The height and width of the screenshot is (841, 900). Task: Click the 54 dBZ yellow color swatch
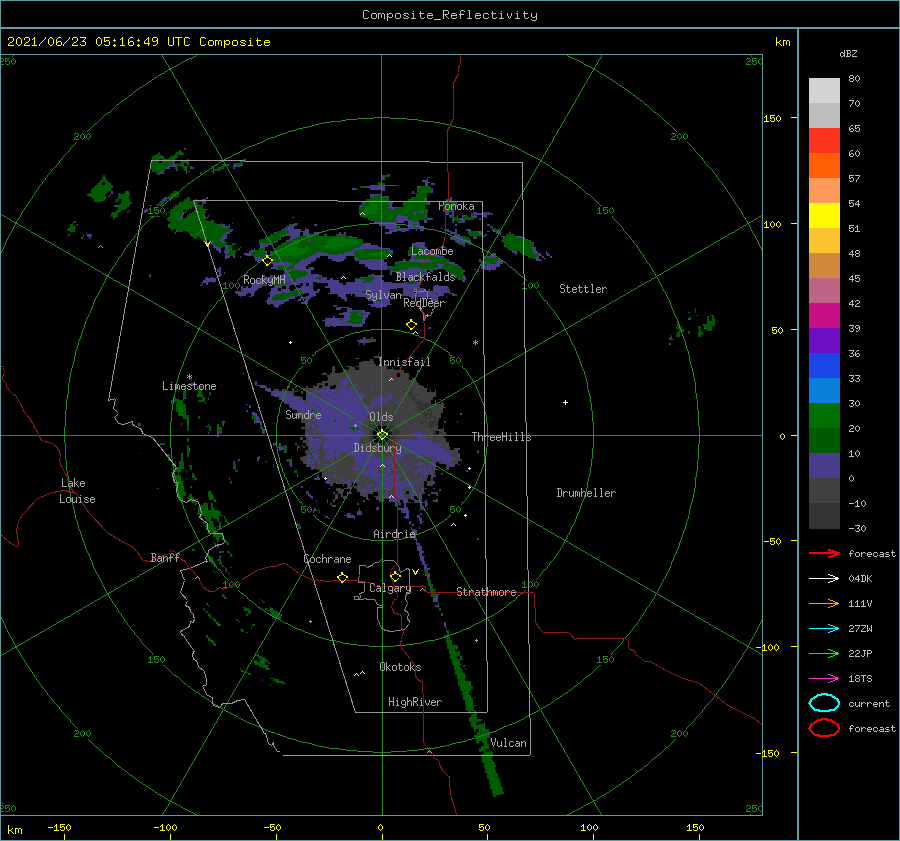point(824,215)
